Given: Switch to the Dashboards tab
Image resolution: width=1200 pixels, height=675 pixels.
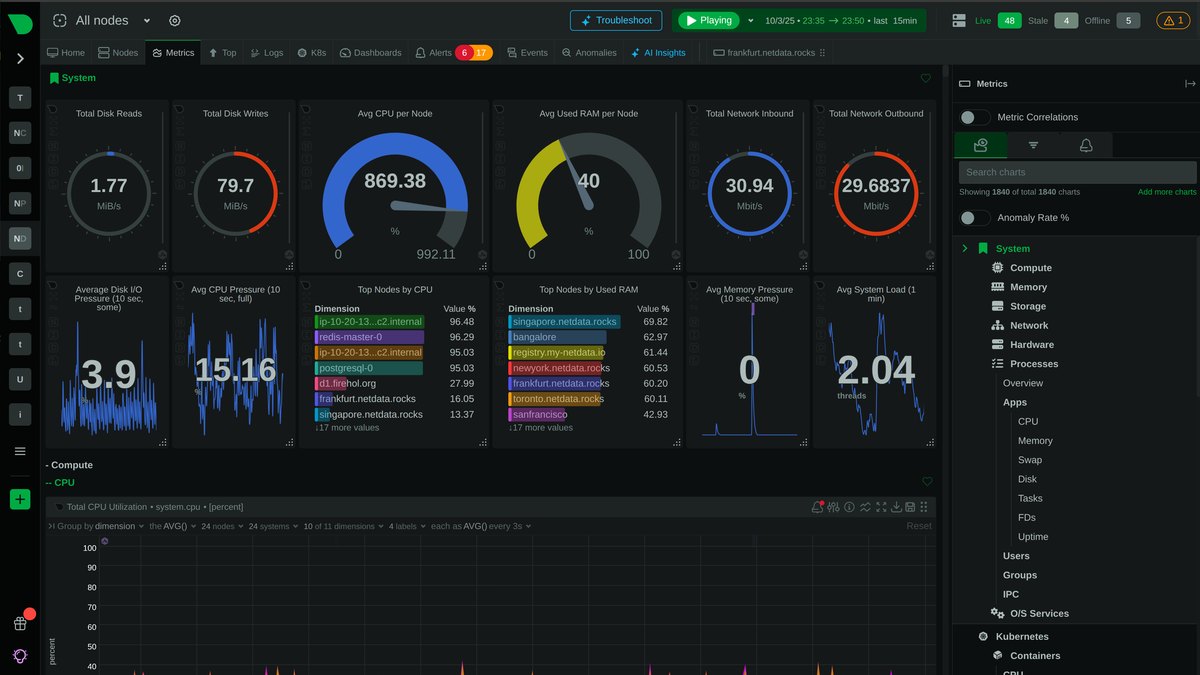Looking at the screenshot, I should point(370,53).
